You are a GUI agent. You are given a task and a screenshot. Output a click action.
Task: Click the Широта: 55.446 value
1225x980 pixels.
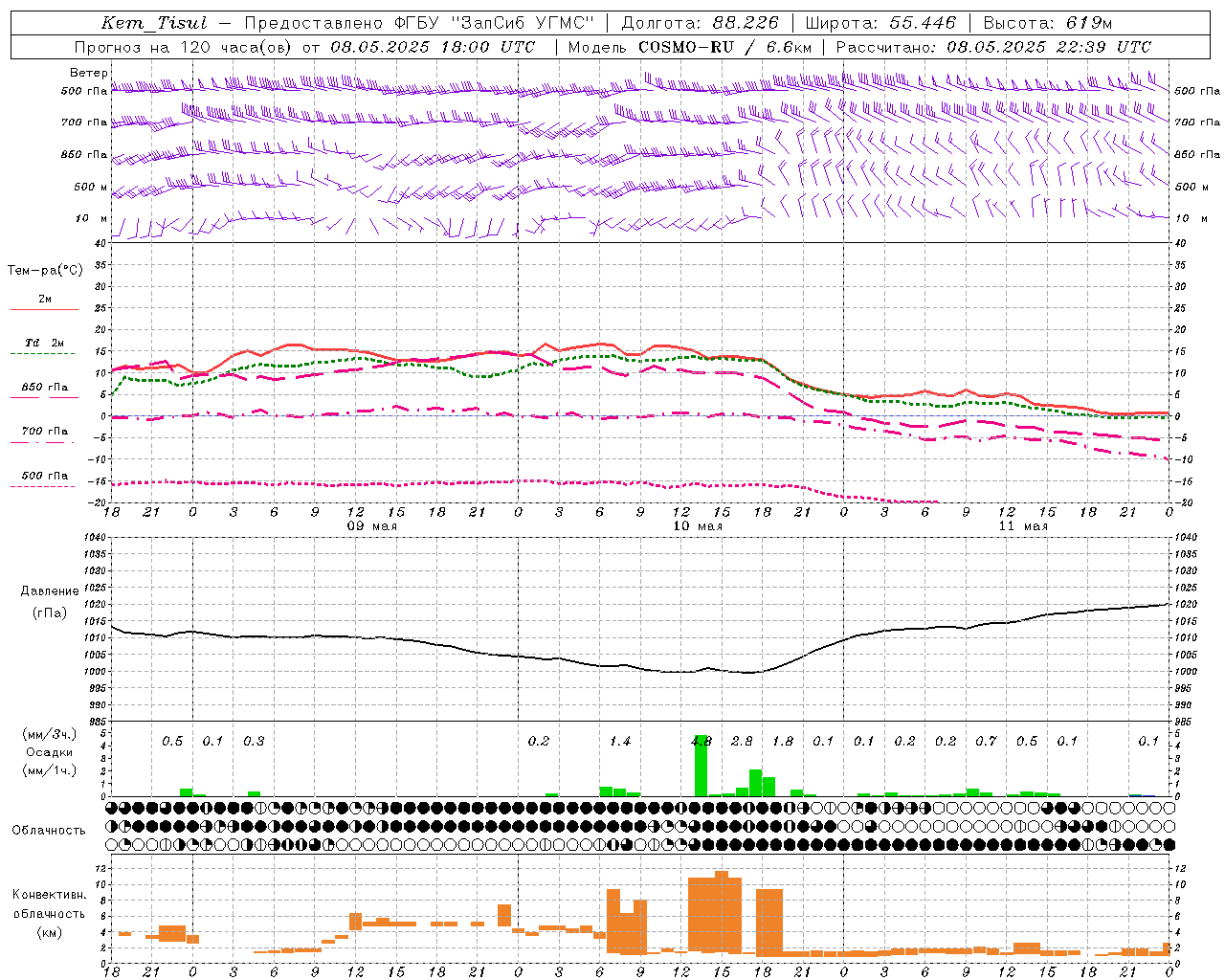point(880,23)
